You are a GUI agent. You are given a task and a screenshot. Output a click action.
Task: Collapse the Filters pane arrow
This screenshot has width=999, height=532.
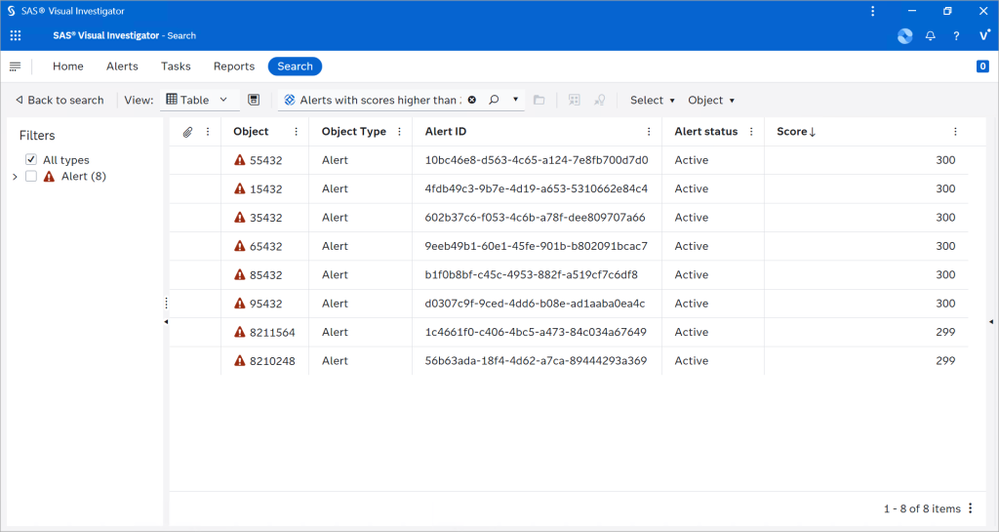click(166, 322)
